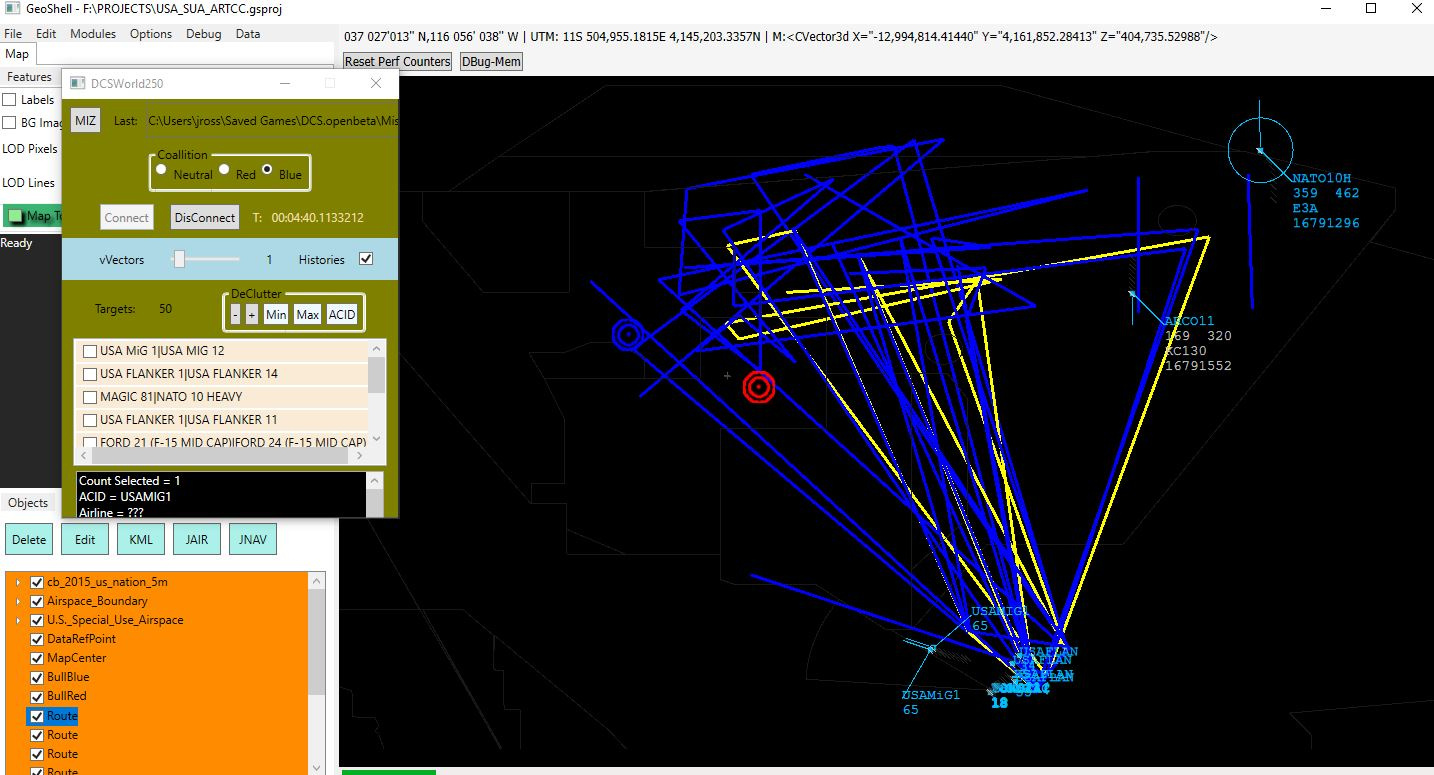
Task: Switch to the Objects tab
Action: point(27,503)
